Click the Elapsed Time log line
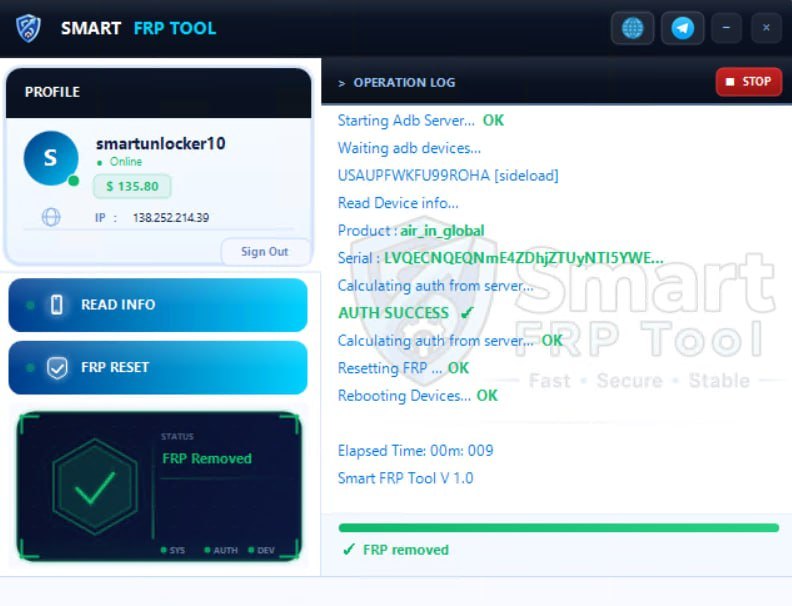Screen dimensions: 792x606 point(415,450)
